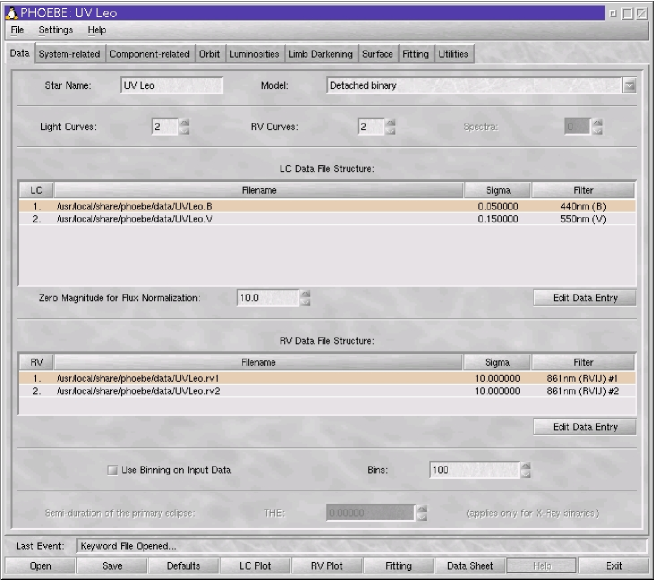The image size is (654, 580).
Task: Increase the RV Curves spinner value
Action: pyautogui.click(x=391, y=122)
